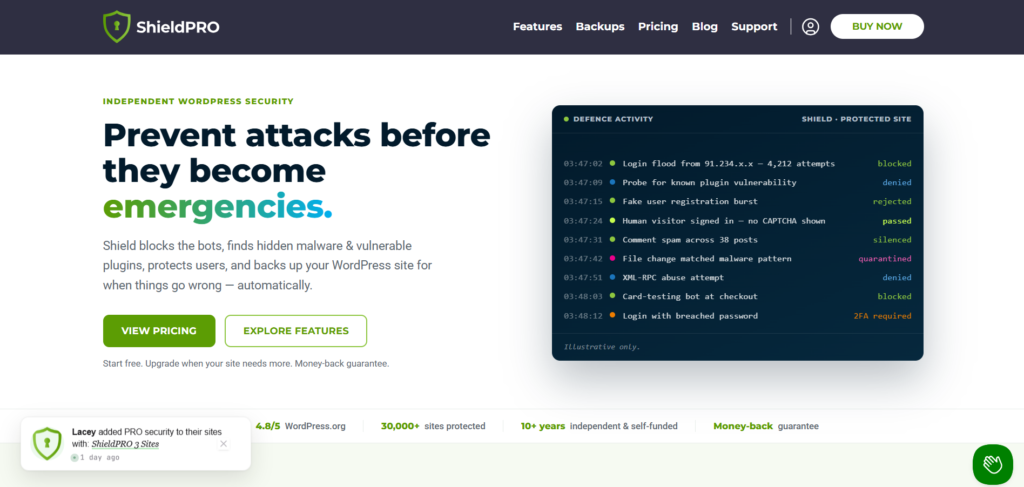
Task: Open the Support menu item
Action: [x=754, y=27]
